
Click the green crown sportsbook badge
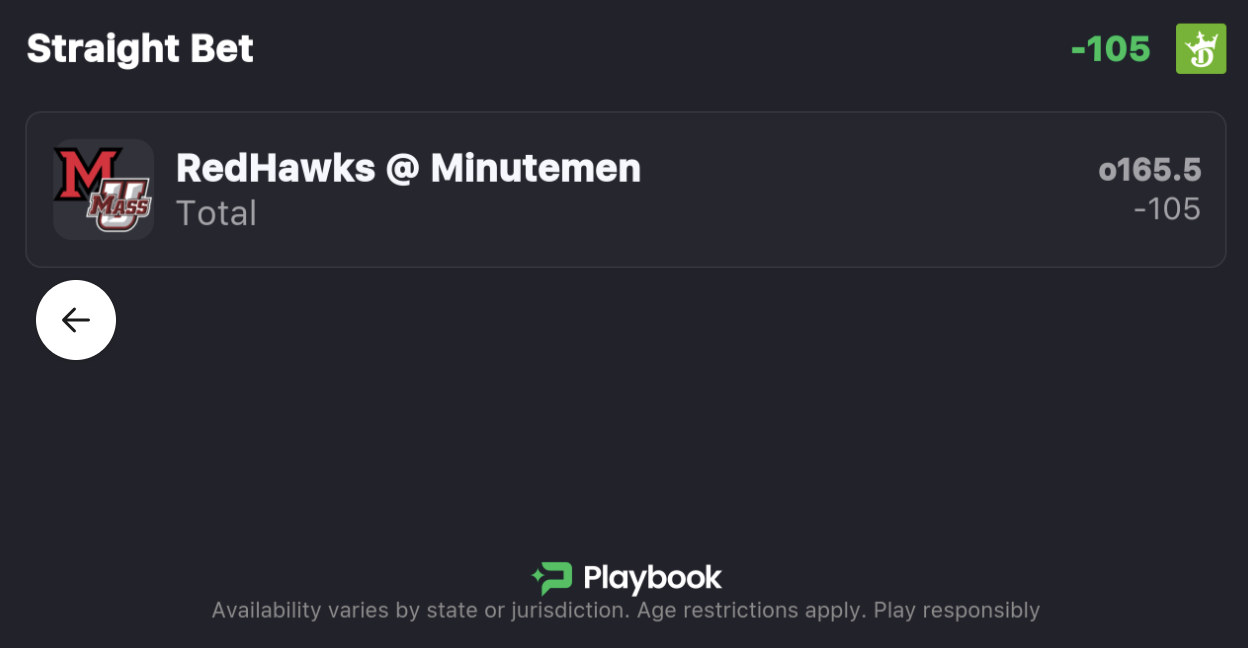(x=1200, y=49)
